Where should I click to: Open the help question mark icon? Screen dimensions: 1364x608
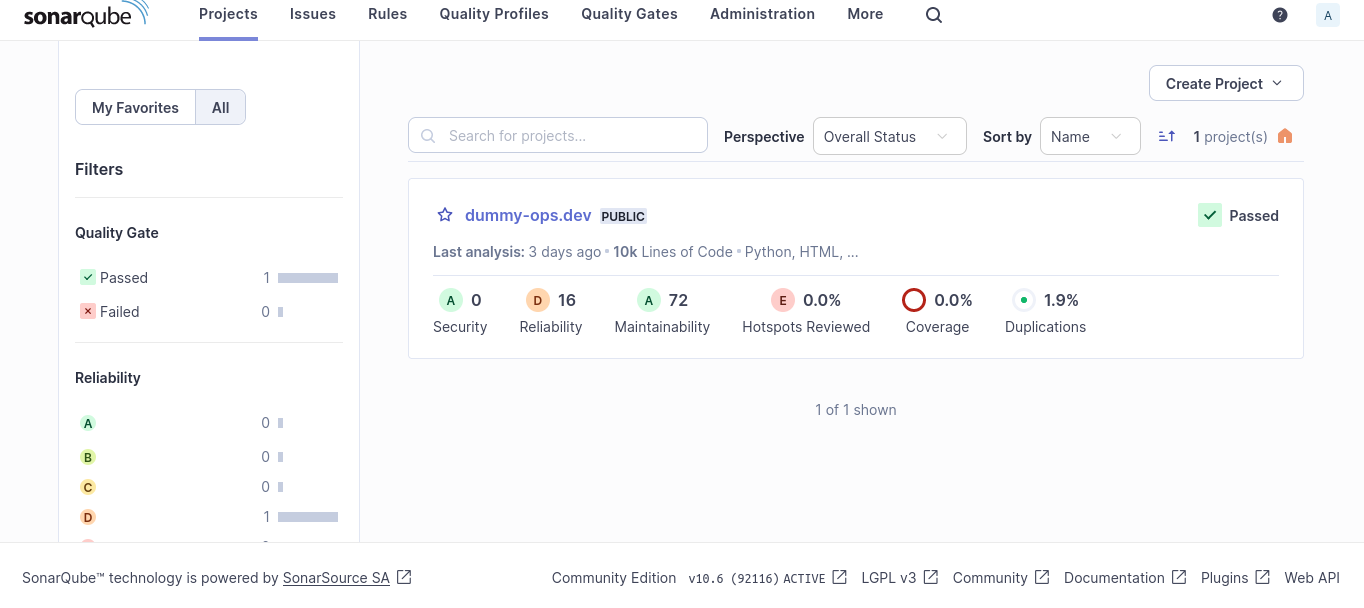pos(1280,15)
